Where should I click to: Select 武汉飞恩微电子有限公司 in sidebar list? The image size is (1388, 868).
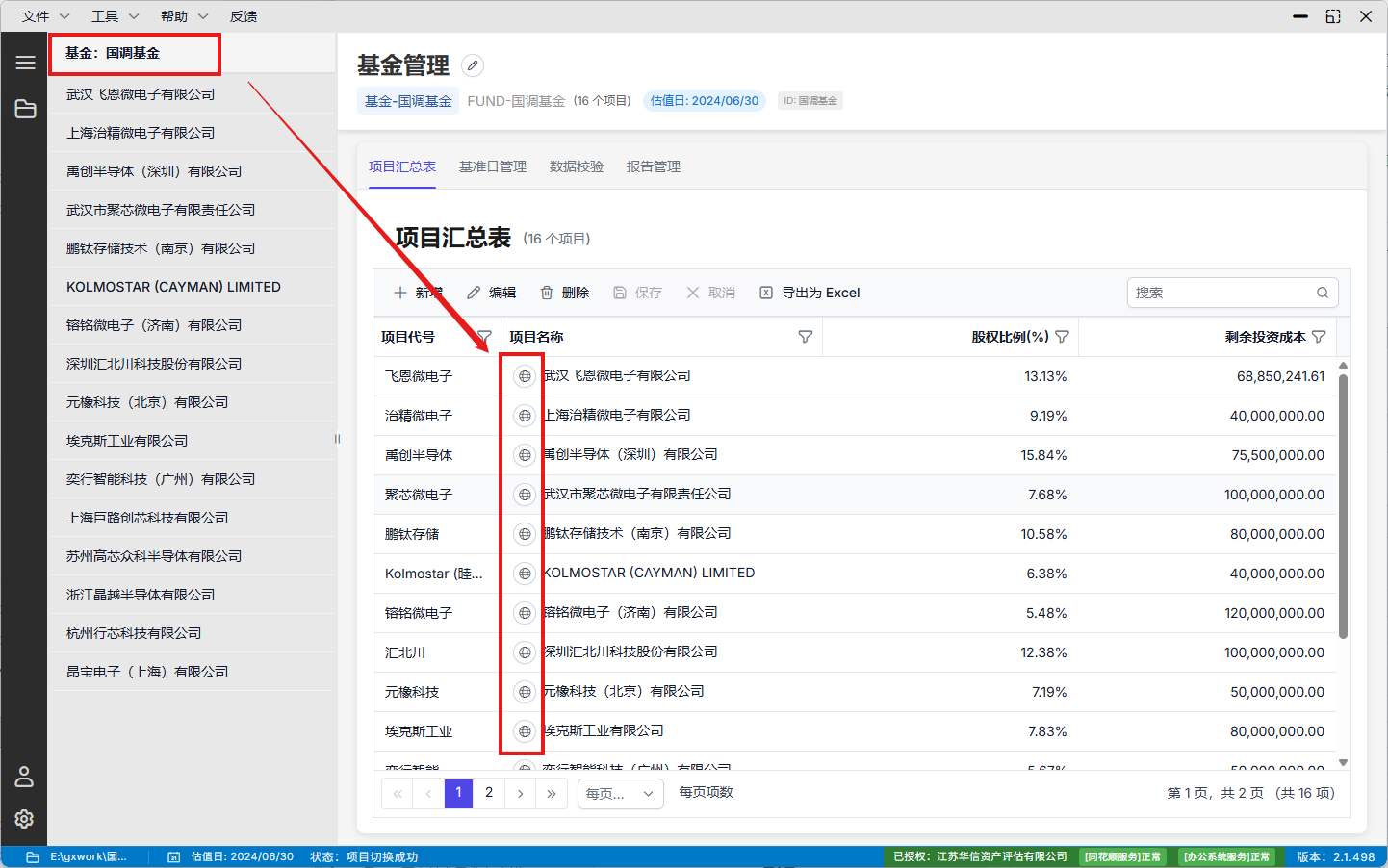[x=193, y=94]
